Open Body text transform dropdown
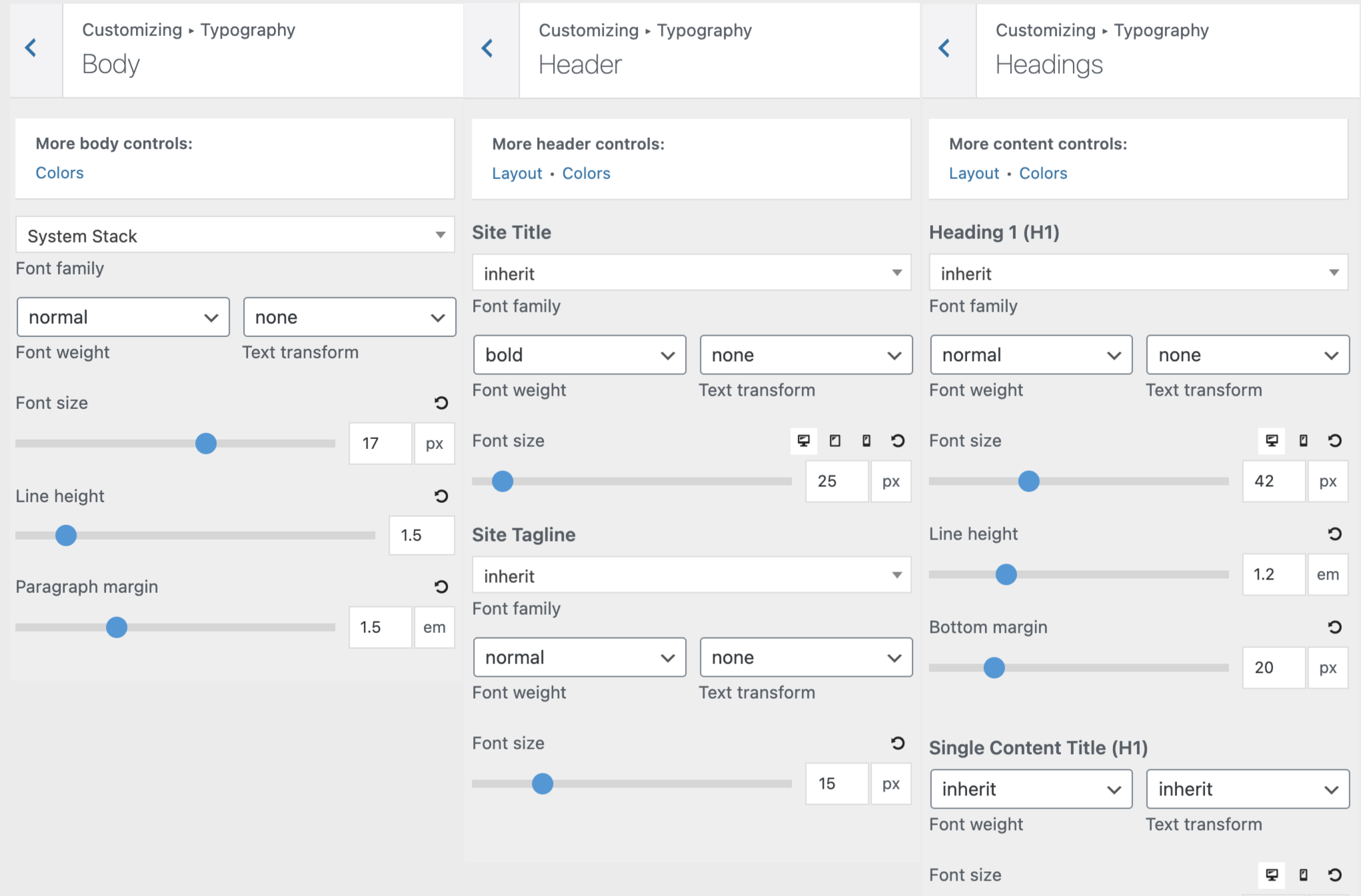The height and width of the screenshot is (896, 1361). coord(350,317)
